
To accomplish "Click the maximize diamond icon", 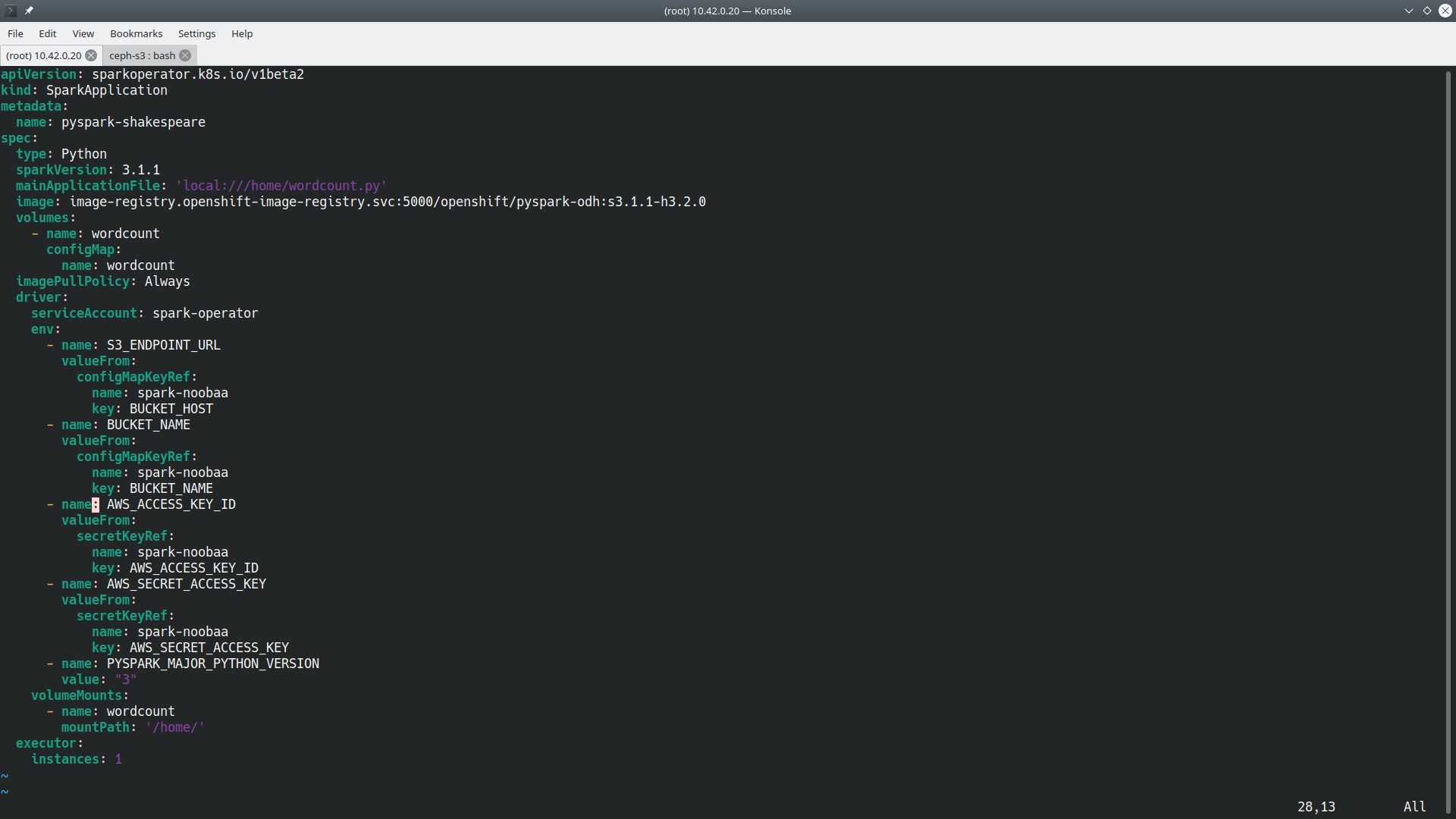I will 1427,11.
